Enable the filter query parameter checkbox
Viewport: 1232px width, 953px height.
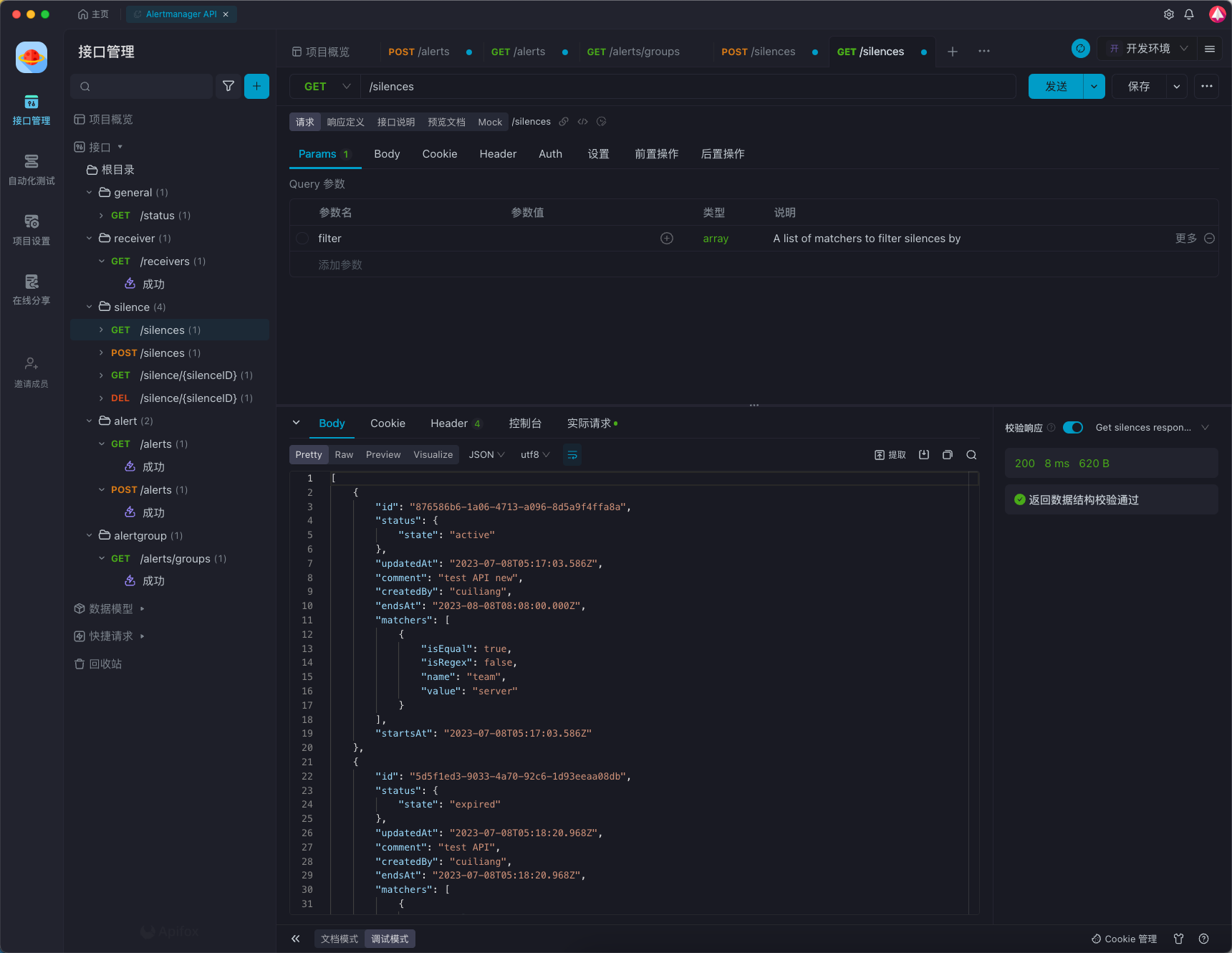pos(302,239)
